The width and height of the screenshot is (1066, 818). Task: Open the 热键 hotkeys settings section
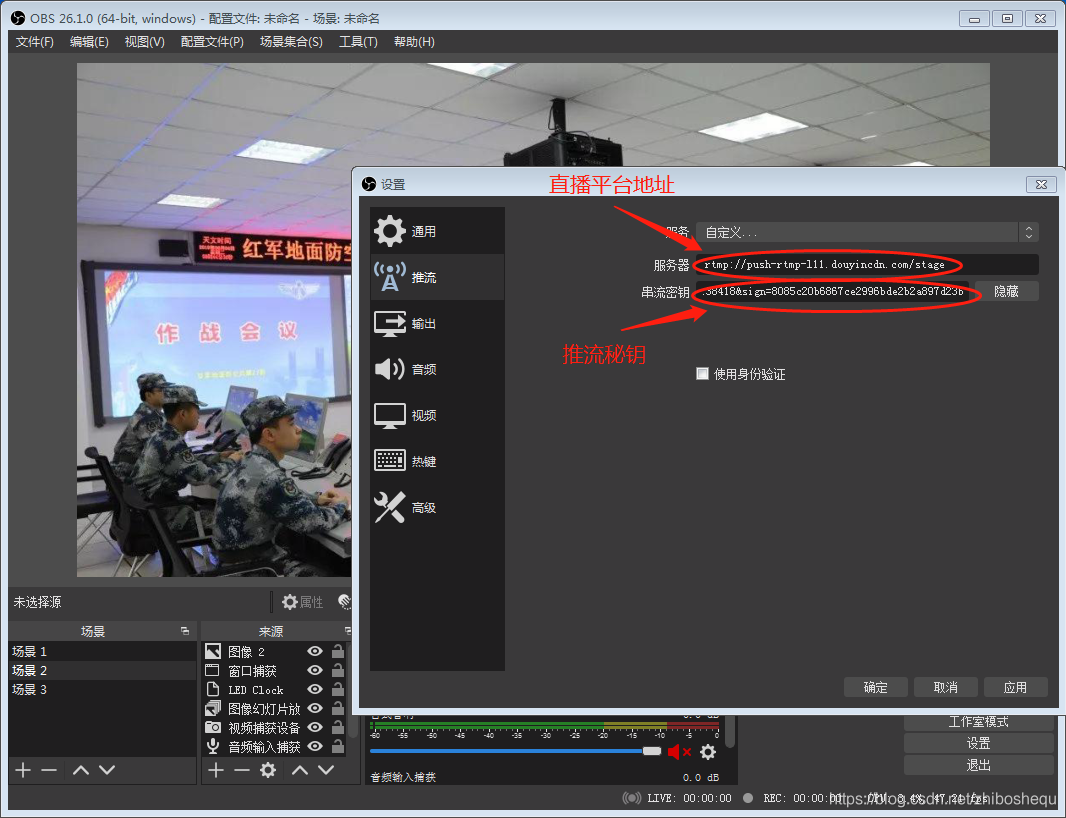click(437, 461)
